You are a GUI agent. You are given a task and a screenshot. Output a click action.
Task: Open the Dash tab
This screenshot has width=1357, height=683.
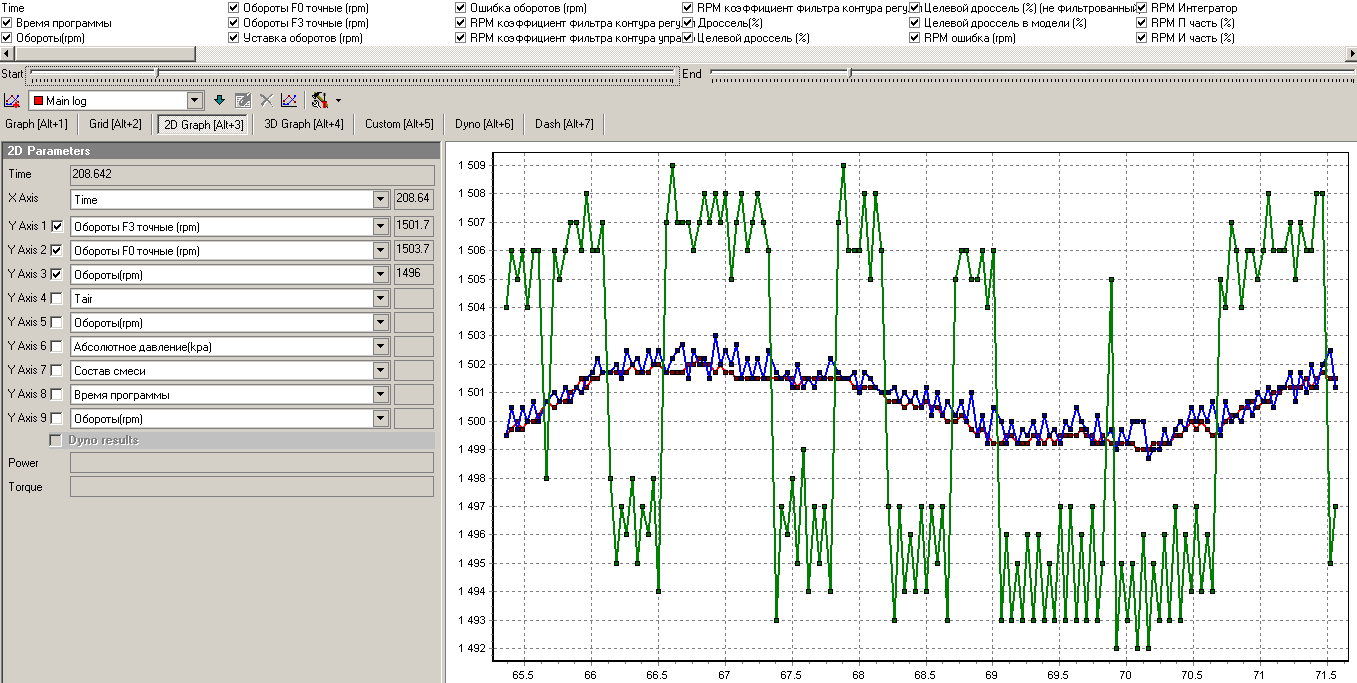564,124
